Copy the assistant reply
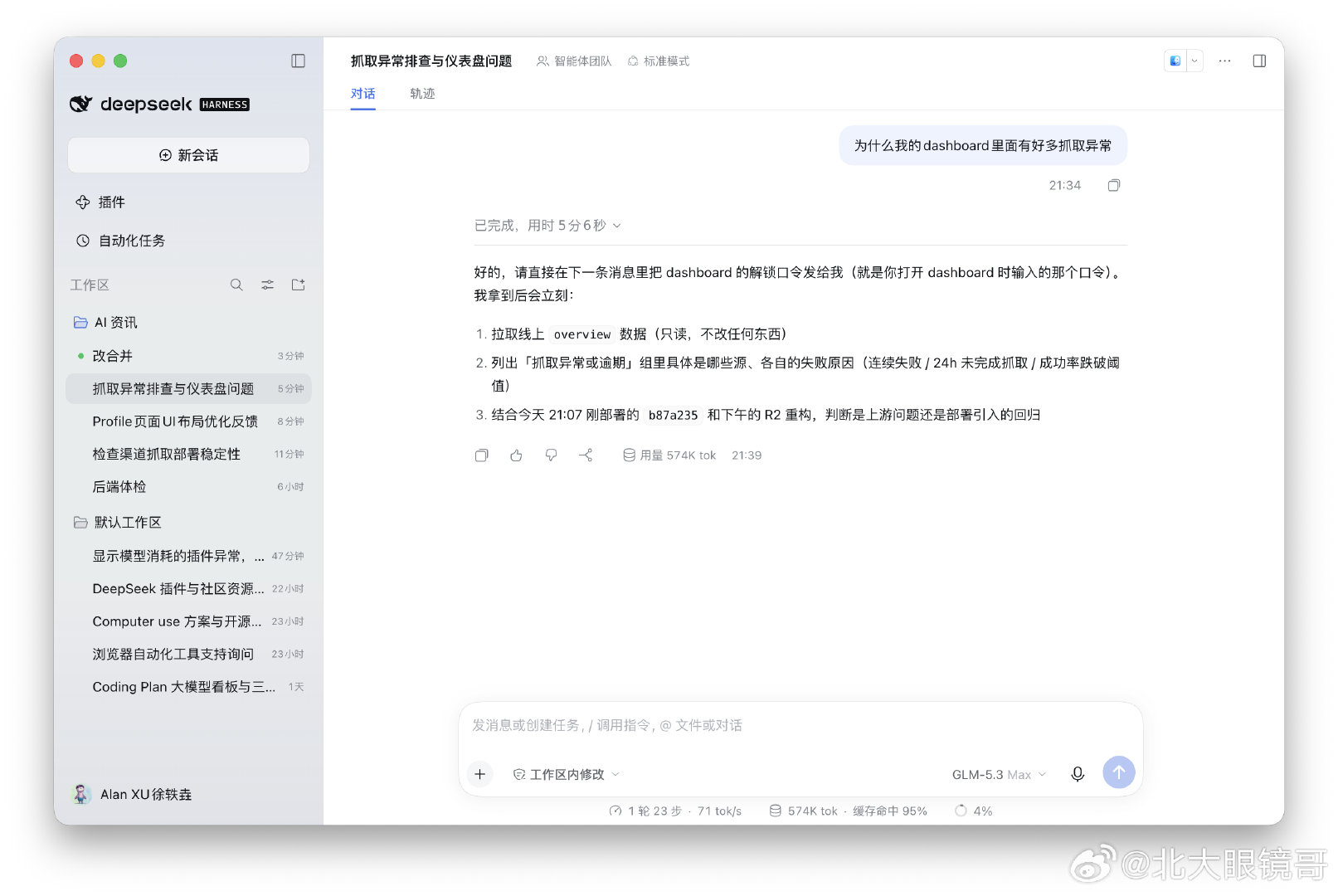This screenshot has height=896, width=1338. point(481,455)
